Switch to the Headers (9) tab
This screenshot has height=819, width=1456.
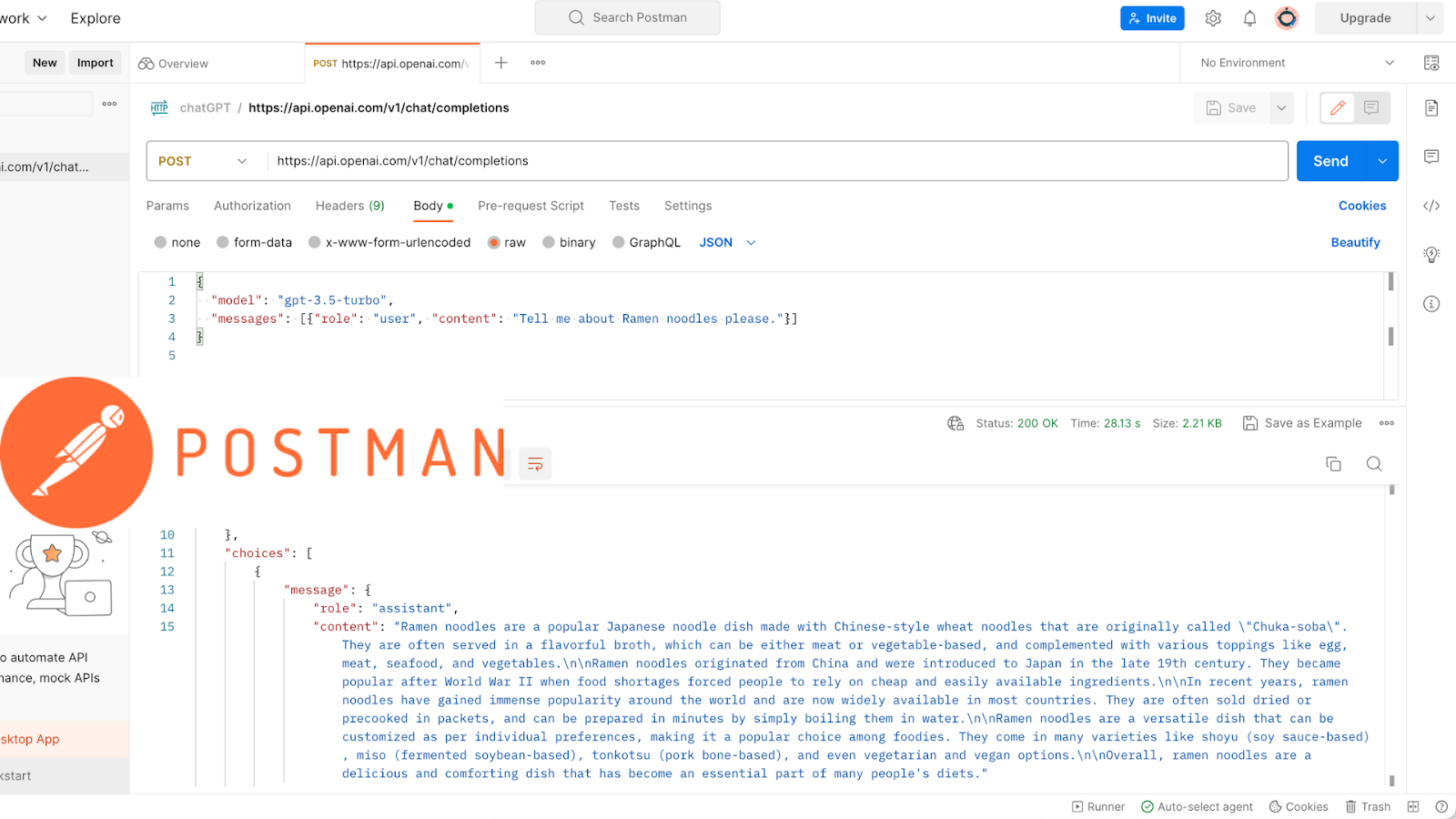tap(349, 206)
